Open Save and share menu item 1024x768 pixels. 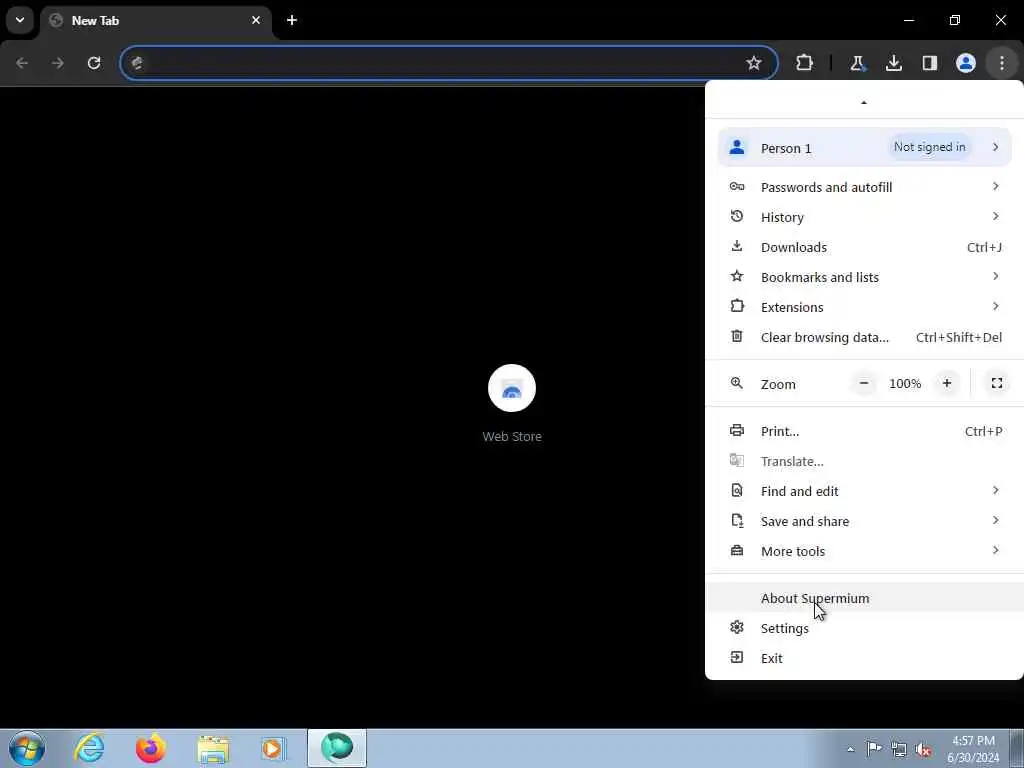864,522
